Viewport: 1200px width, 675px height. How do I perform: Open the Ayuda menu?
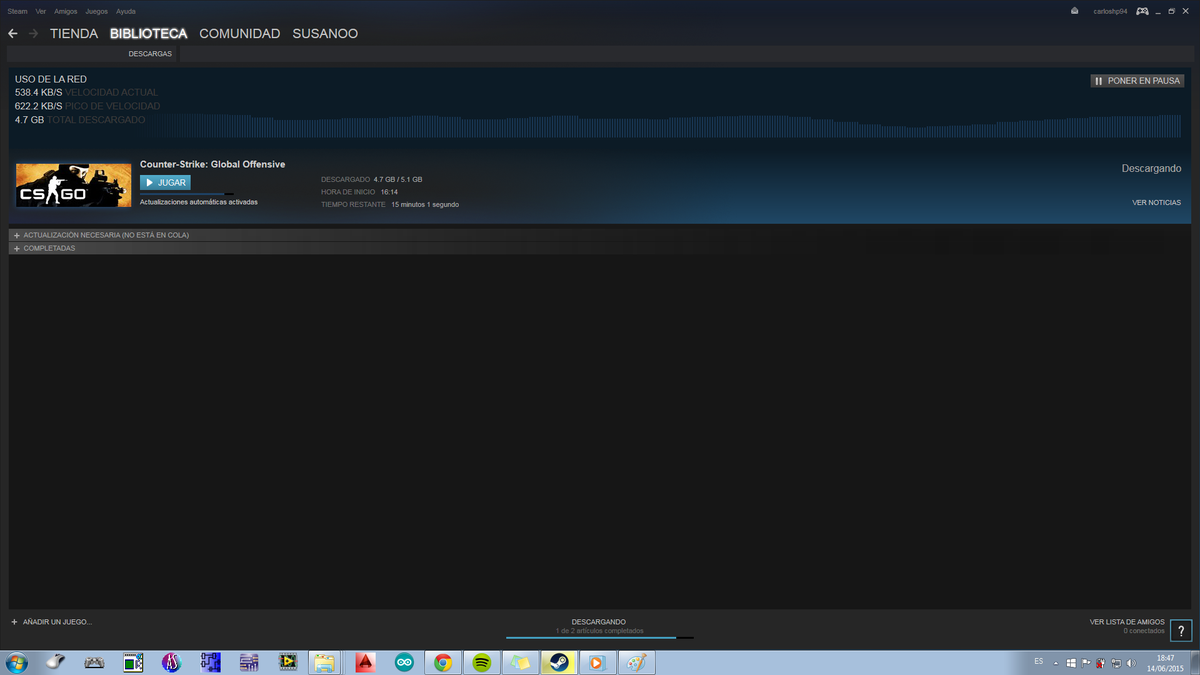tap(125, 11)
